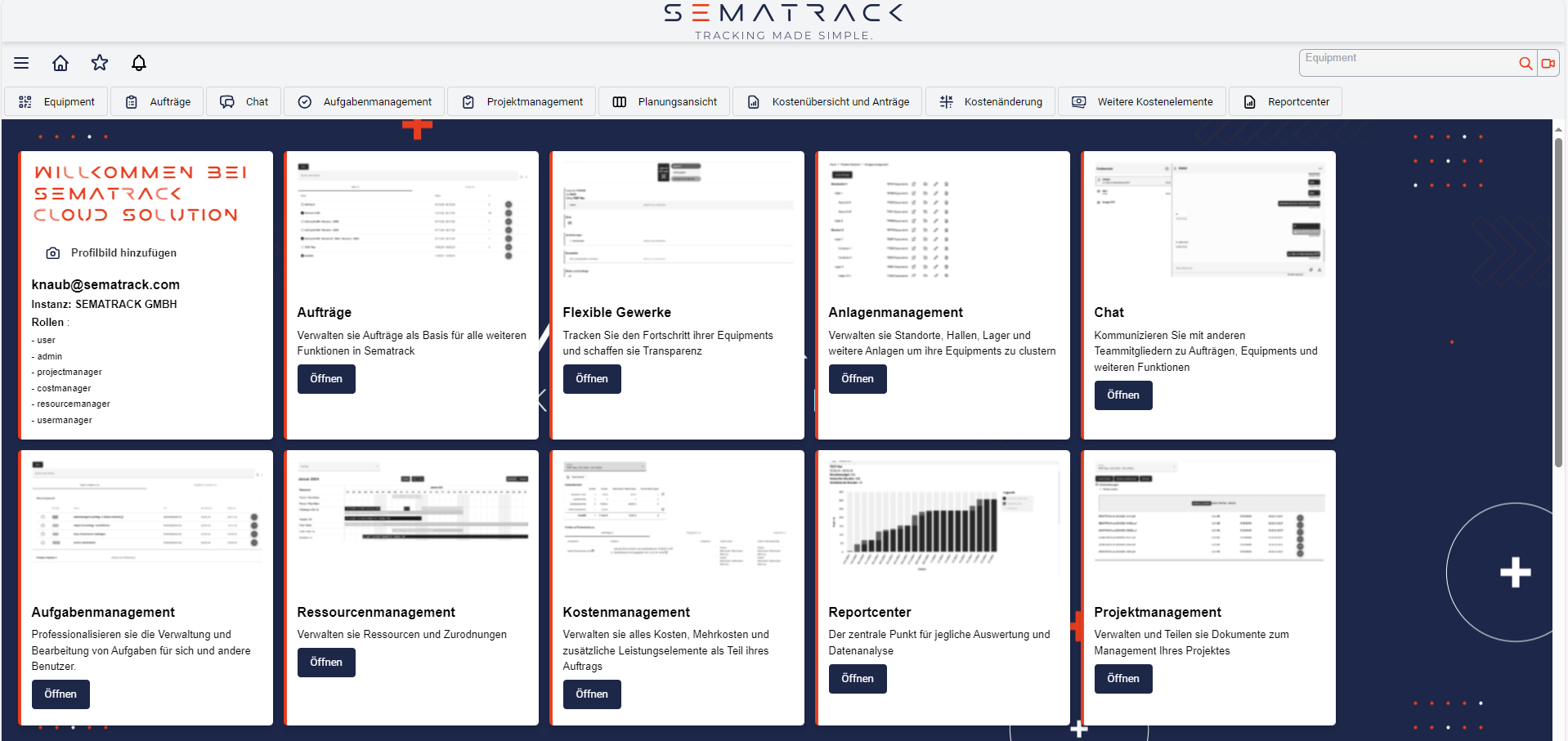Click the admin role entry
This screenshot has width=1568, height=741.
(x=47, y=357)
